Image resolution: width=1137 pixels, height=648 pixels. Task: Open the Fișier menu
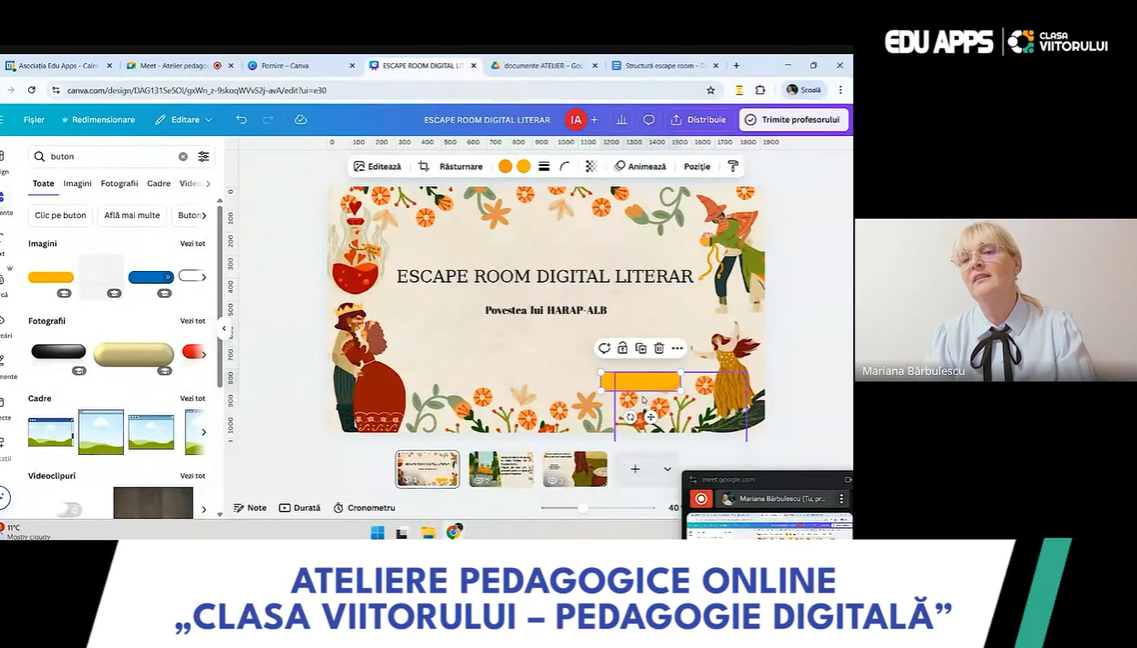tap(34, 120)
